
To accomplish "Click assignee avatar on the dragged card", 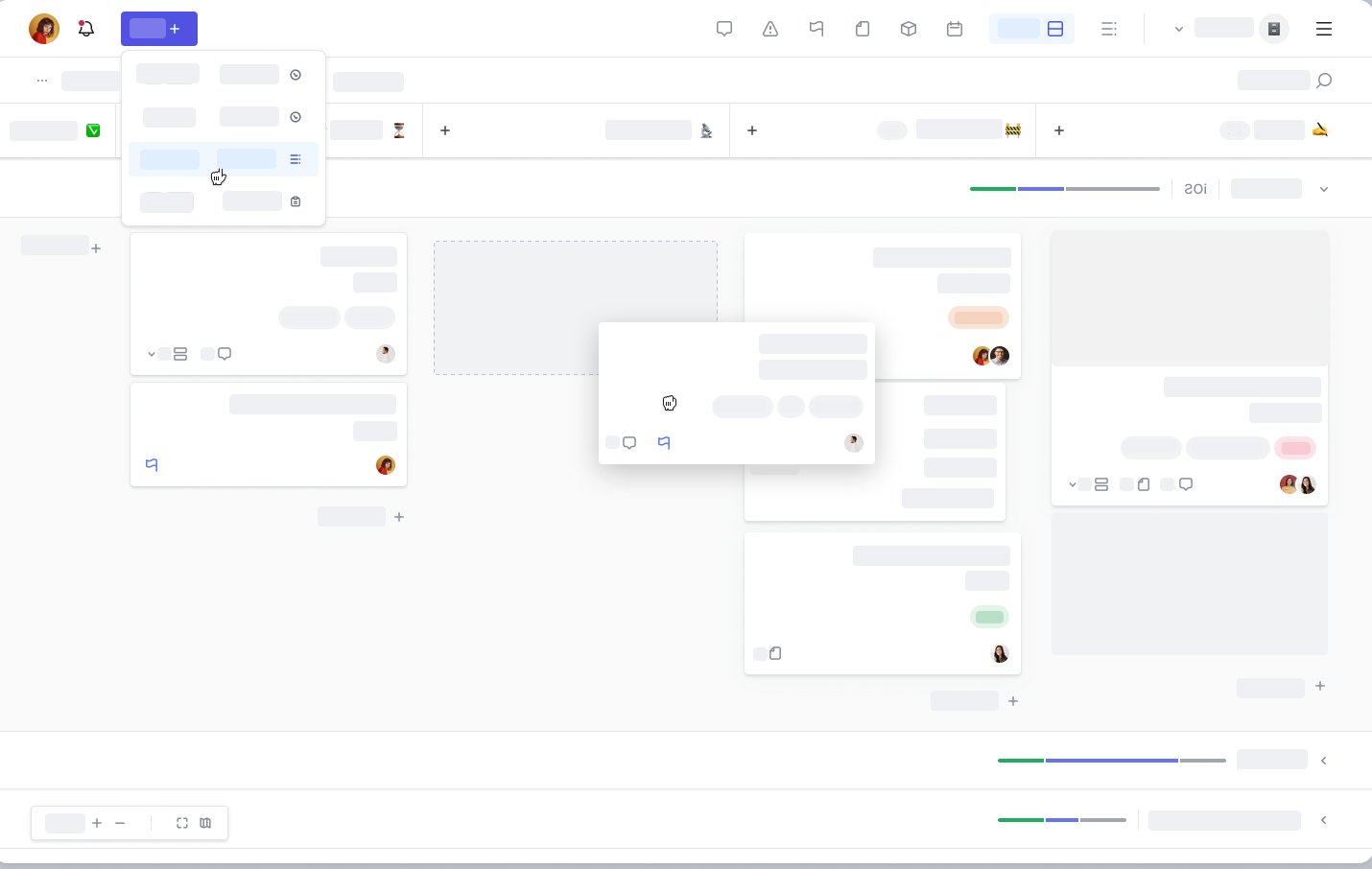I will point(854,442).
